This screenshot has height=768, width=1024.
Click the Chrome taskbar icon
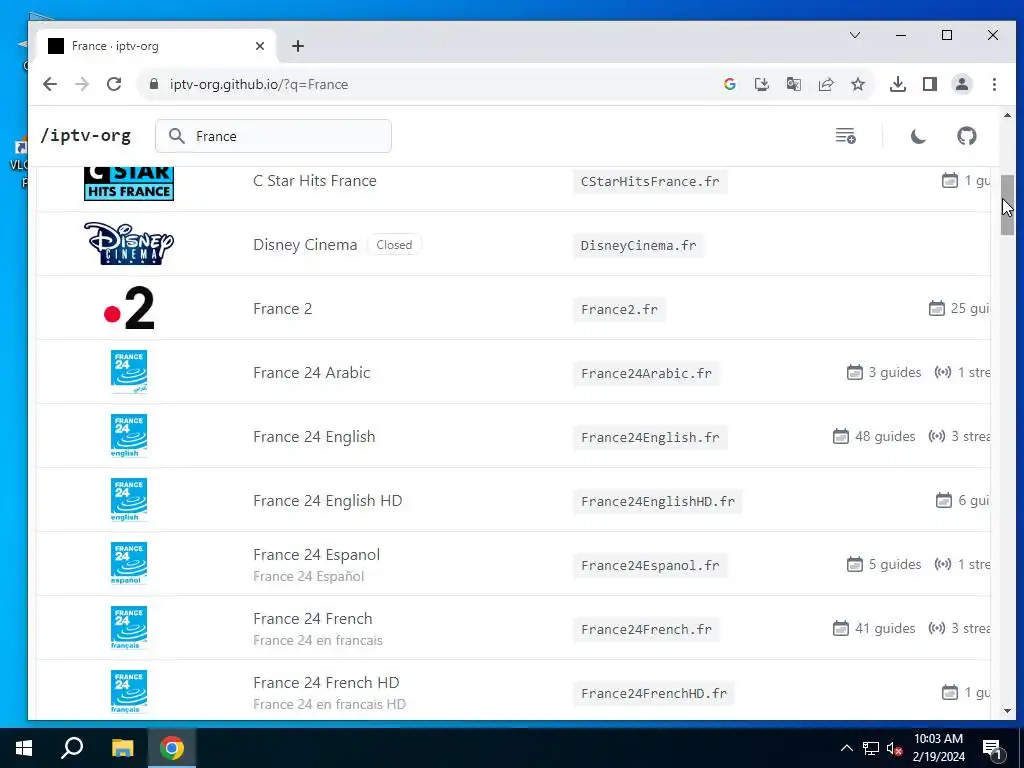click(172, 748)
